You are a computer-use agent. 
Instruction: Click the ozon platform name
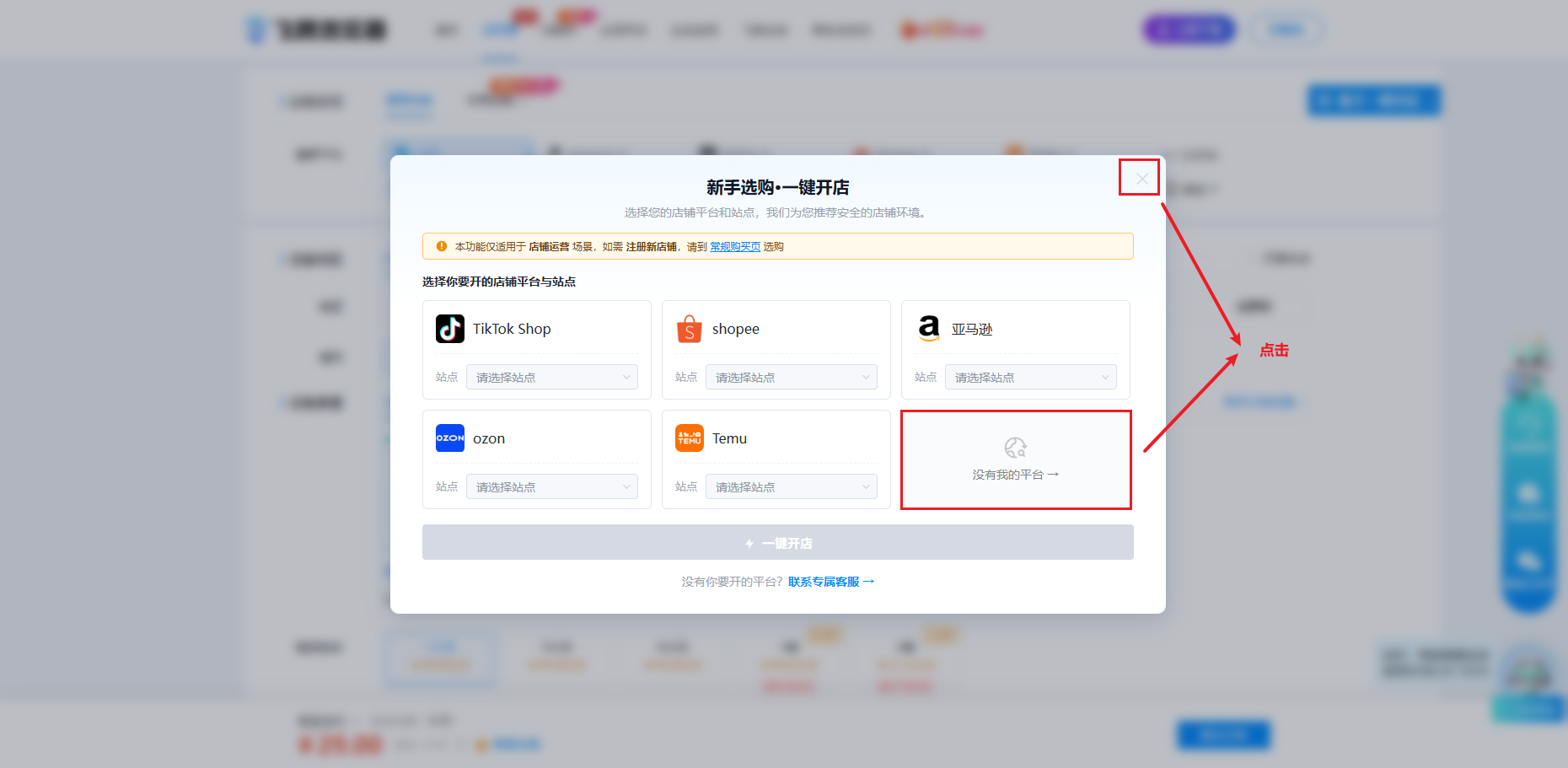tap(489, 438)
